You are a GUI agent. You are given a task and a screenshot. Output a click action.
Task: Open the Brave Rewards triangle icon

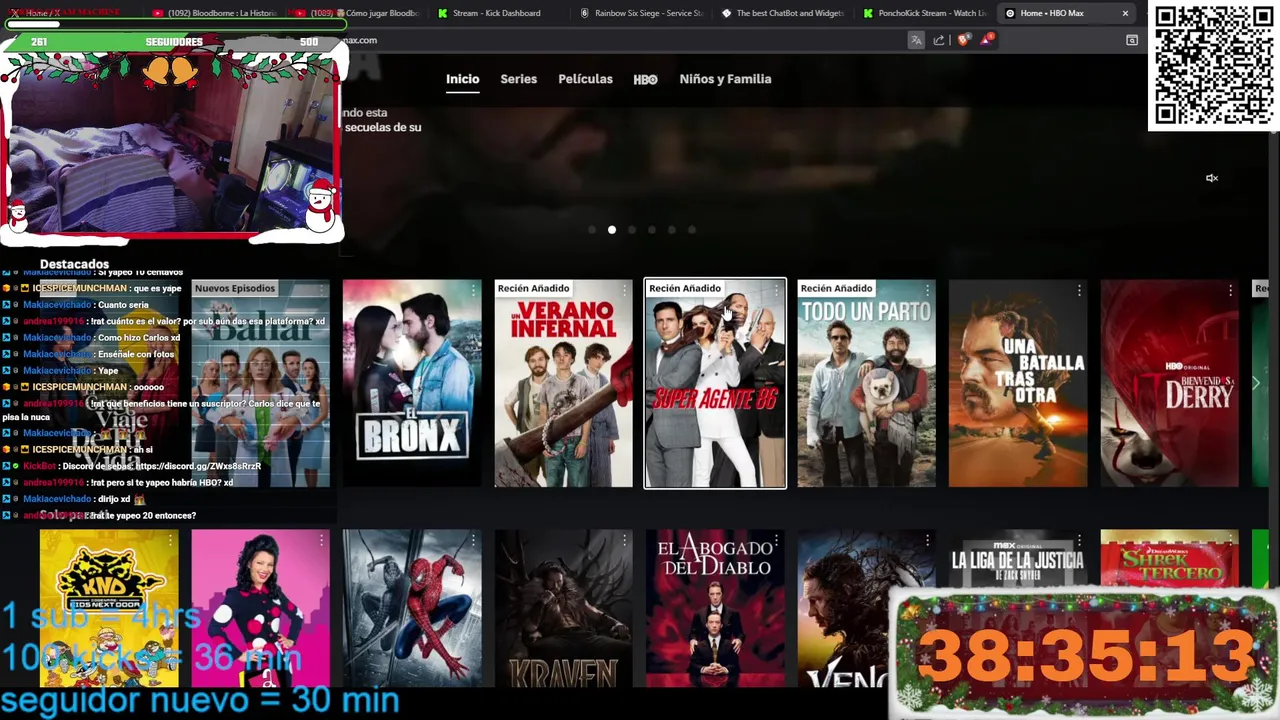987,40
